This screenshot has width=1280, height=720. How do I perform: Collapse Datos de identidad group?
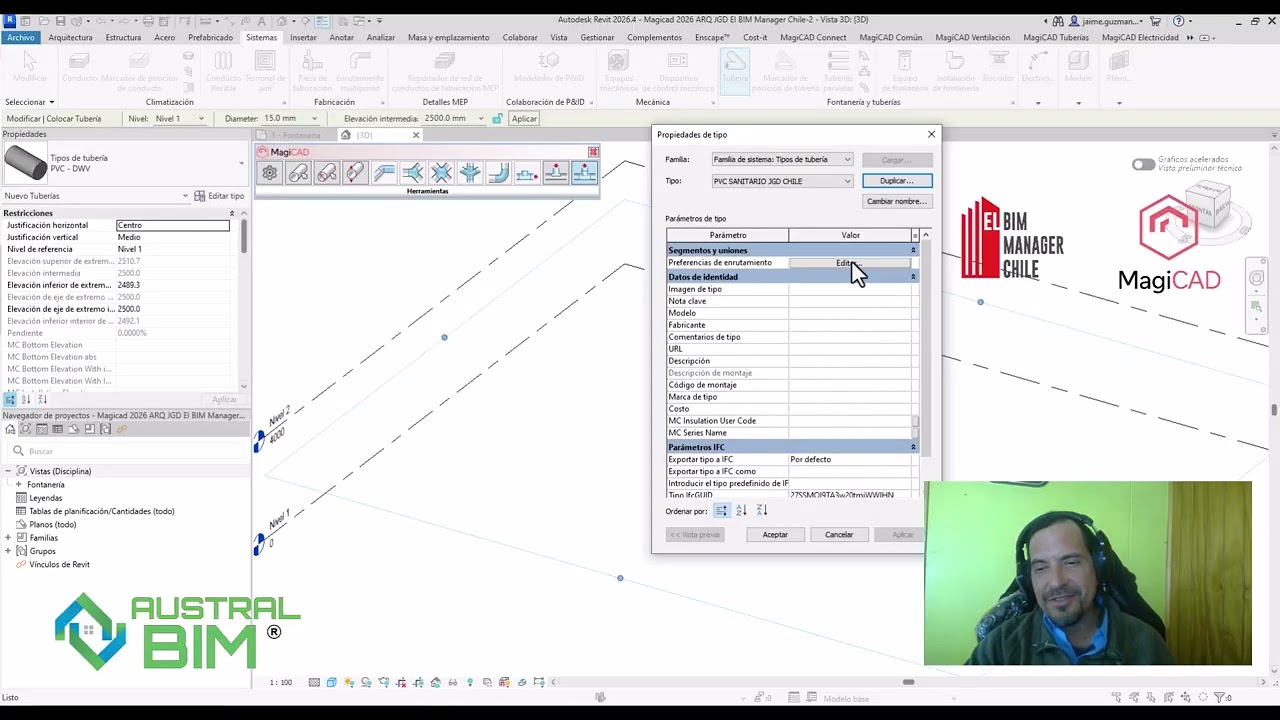point(912,277)
